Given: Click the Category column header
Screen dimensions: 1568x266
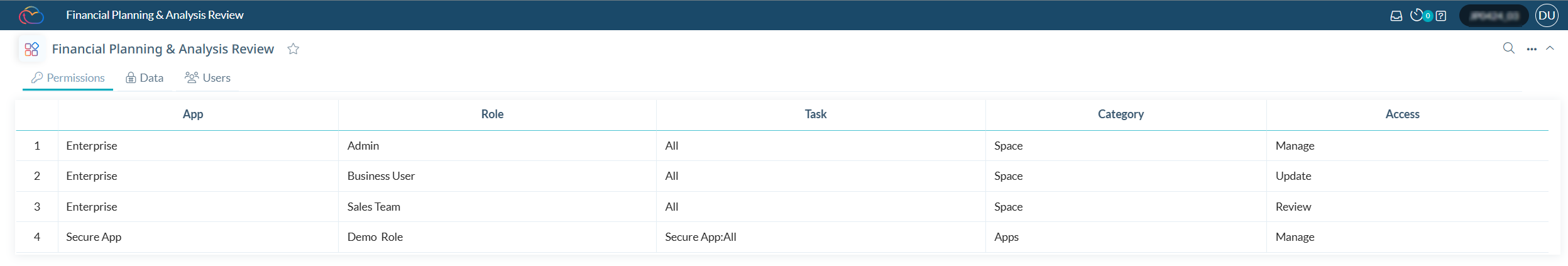Looking at the screenshot, I should [1121, 114].
